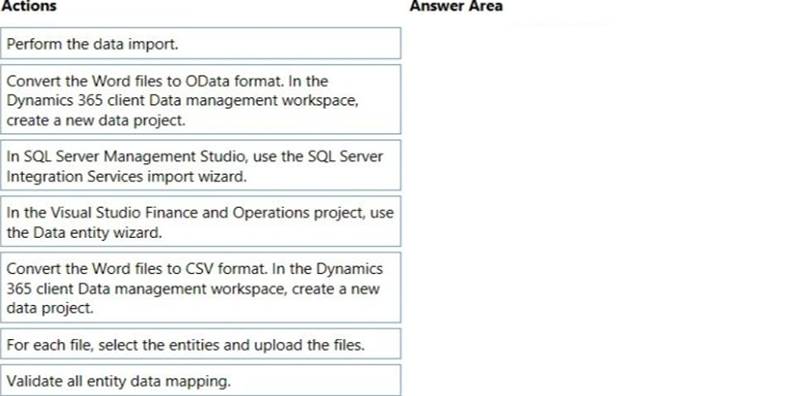Choose the 'Validate all entity data mapping' action
This screenshot has width=811, height=396.
[200, 380]
